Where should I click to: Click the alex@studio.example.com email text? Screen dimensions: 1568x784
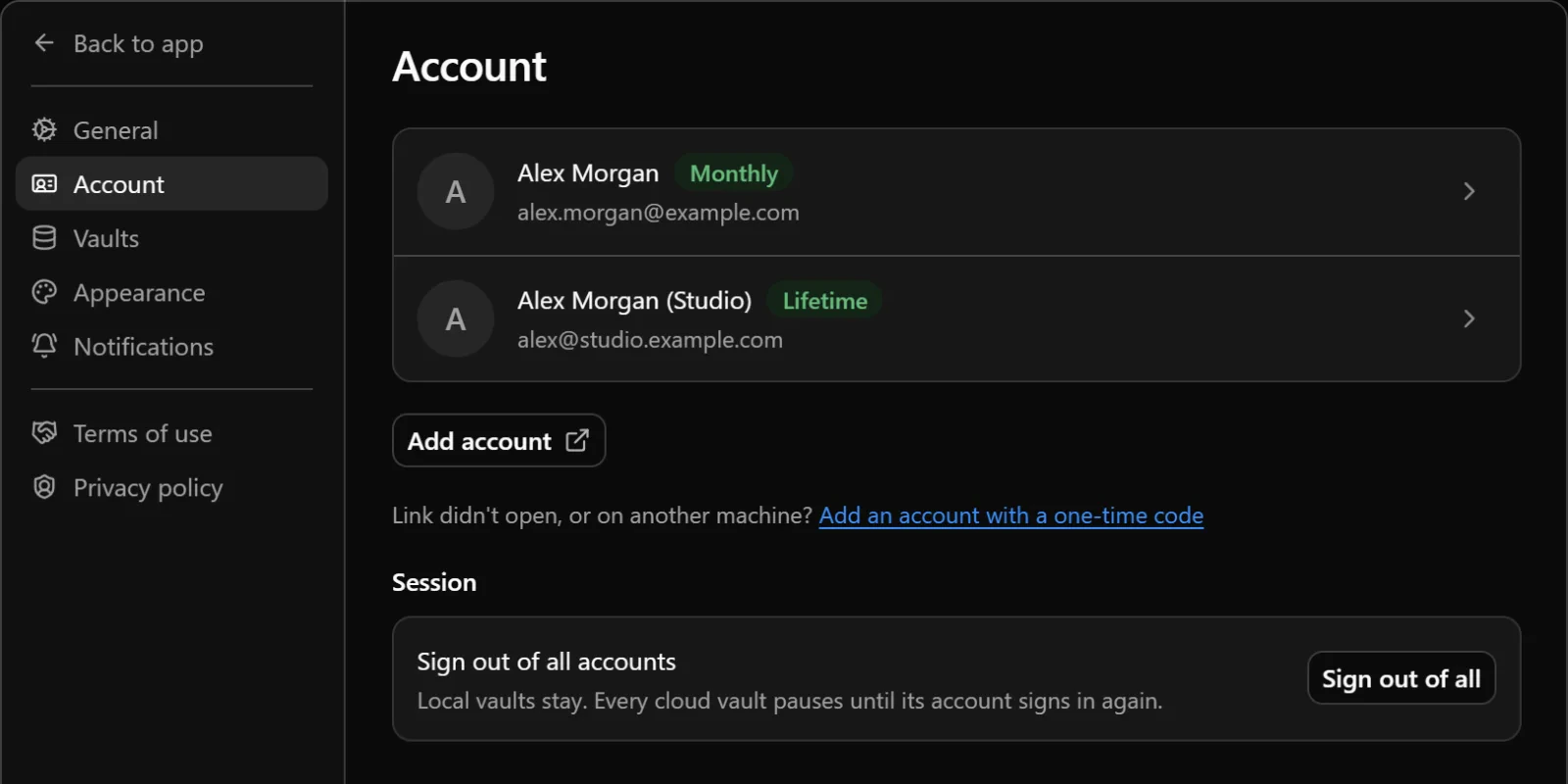(650, 340)
